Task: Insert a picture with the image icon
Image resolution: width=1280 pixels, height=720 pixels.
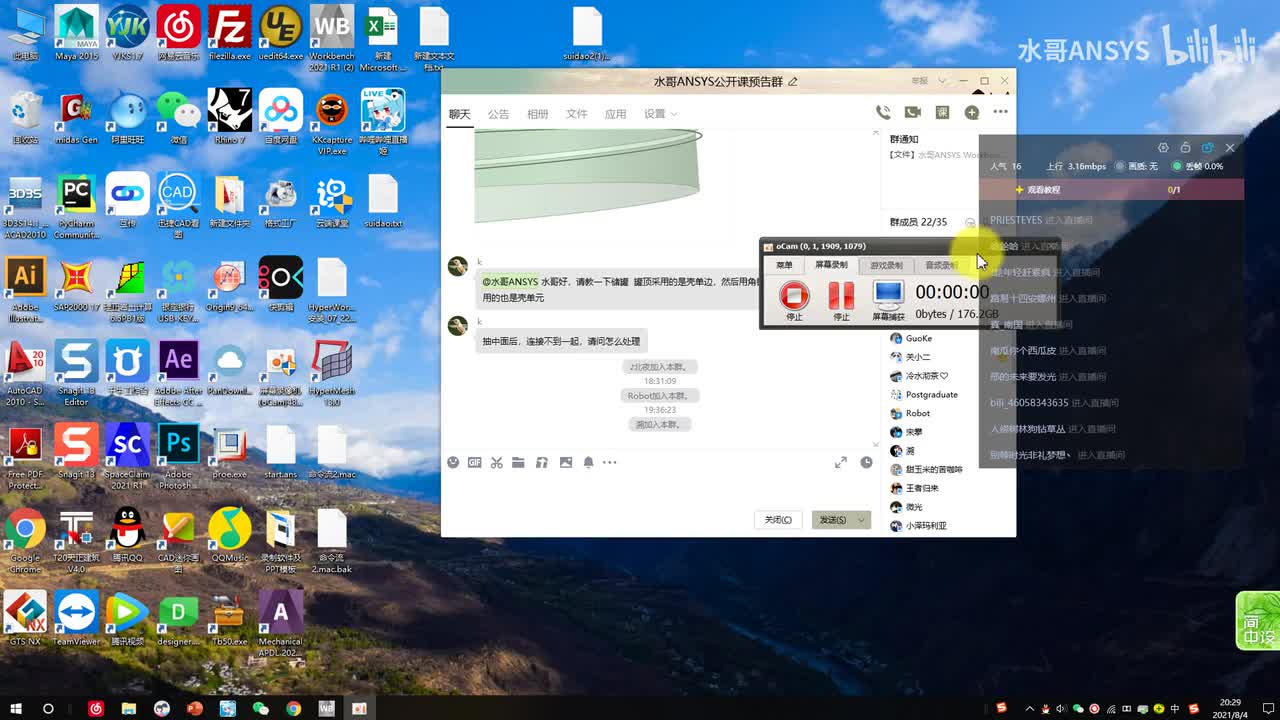Action: pyautogui.click(x=566, y=462)
